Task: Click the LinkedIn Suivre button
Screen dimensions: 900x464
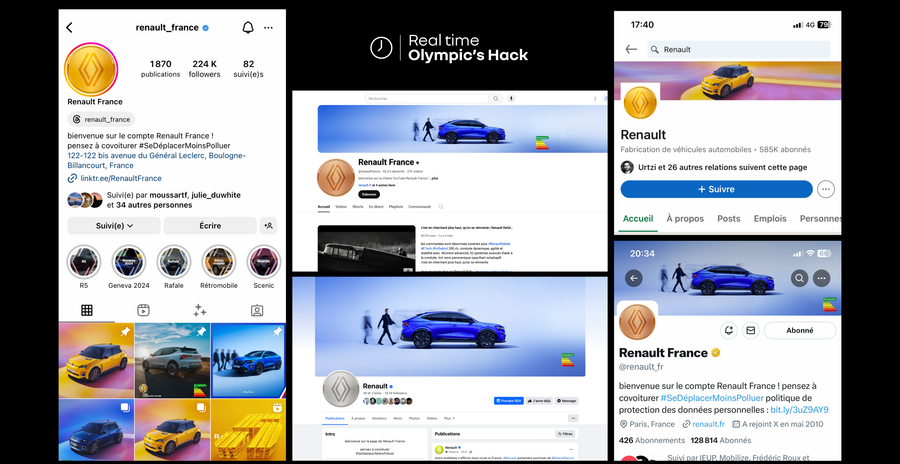Action: 716,189
